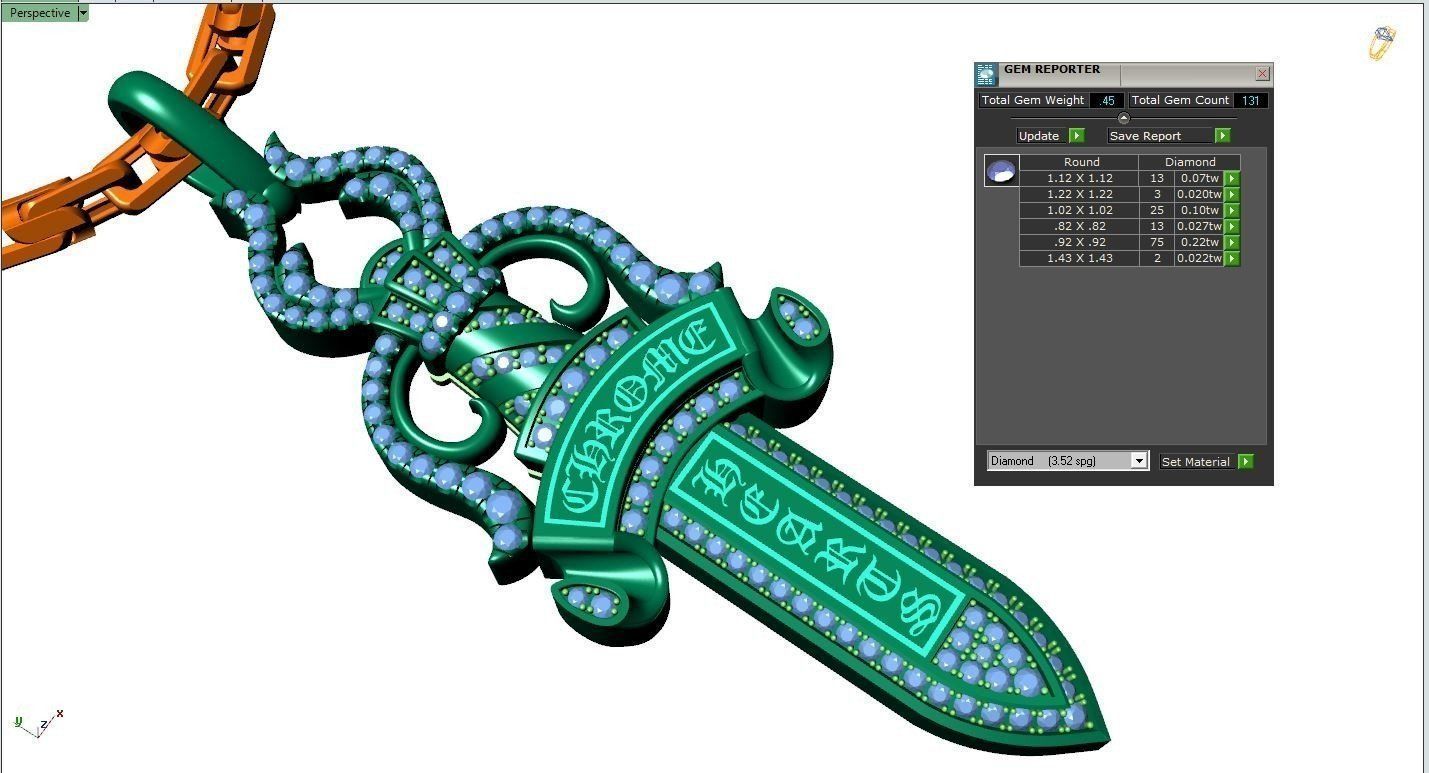1429x773 pixels.
Task: Click green arrow for the 0.020tw row
Action: 1232,194
